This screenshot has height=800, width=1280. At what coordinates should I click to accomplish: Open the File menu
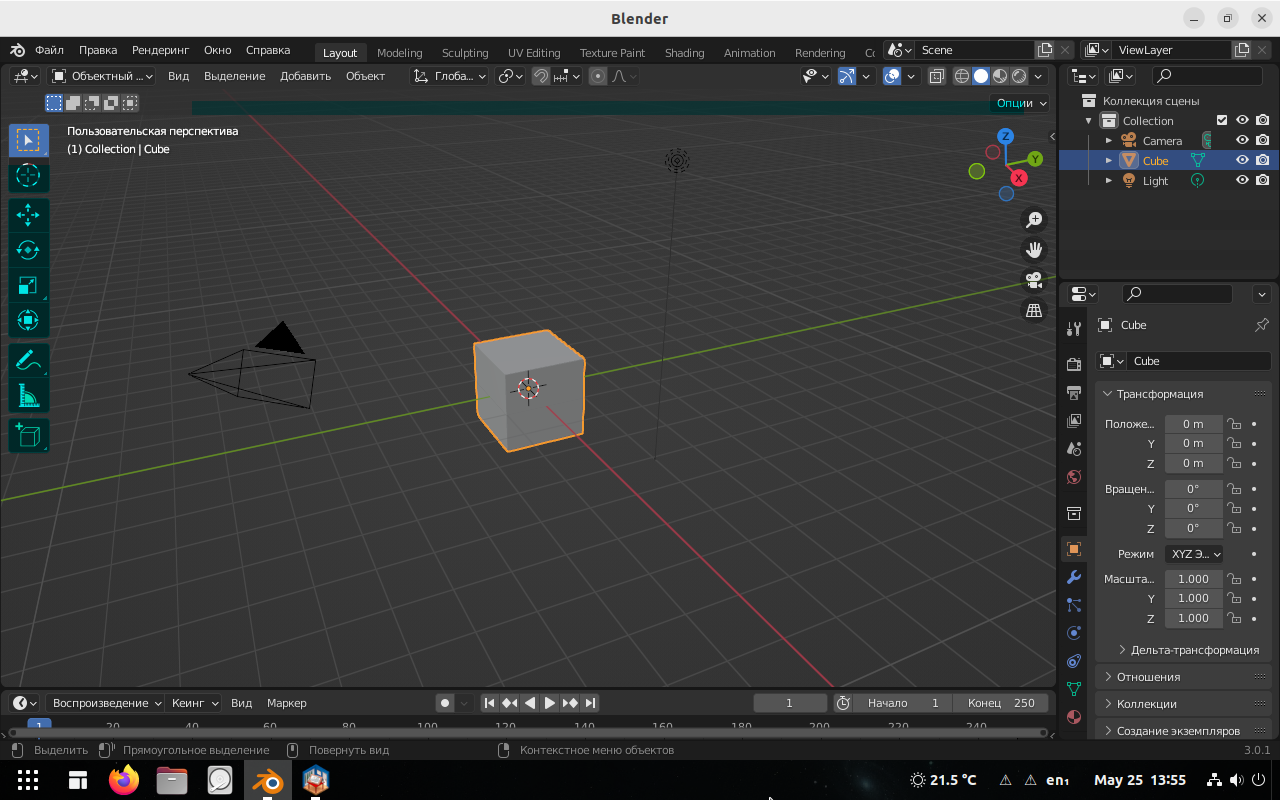tap(49, 50)
